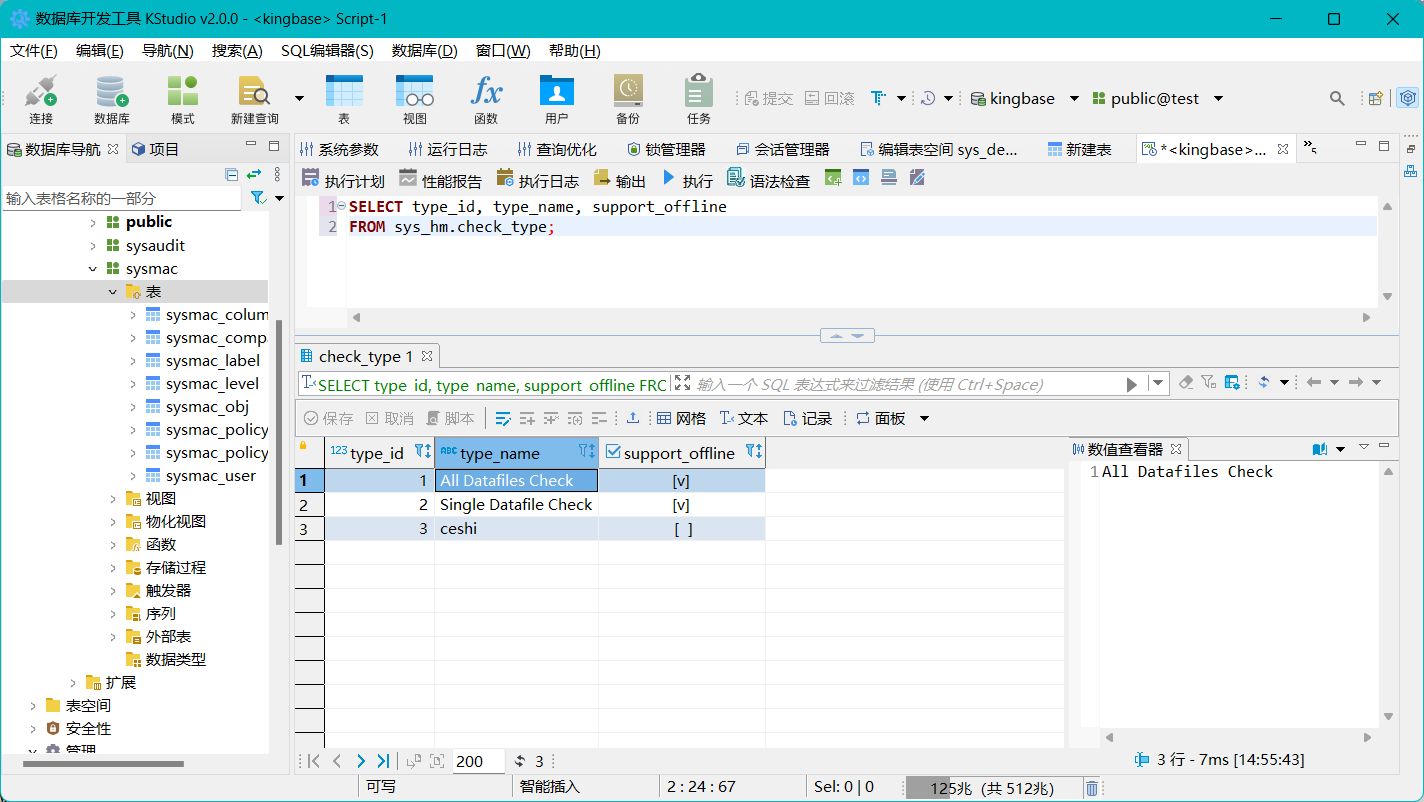Click 语法检查 in the SQL editor toolbar
This screenshot has width=1424, height=802.
[768, 180]
